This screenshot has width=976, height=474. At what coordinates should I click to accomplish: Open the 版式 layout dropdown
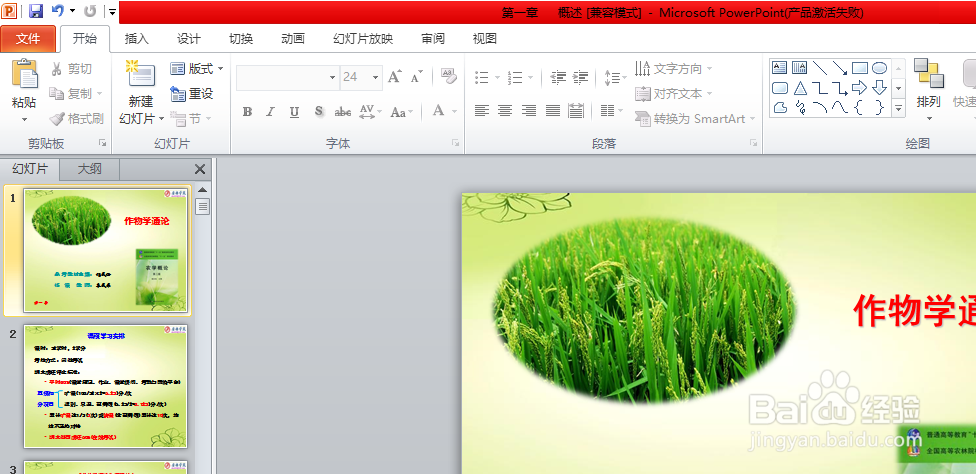coord(197,68)
